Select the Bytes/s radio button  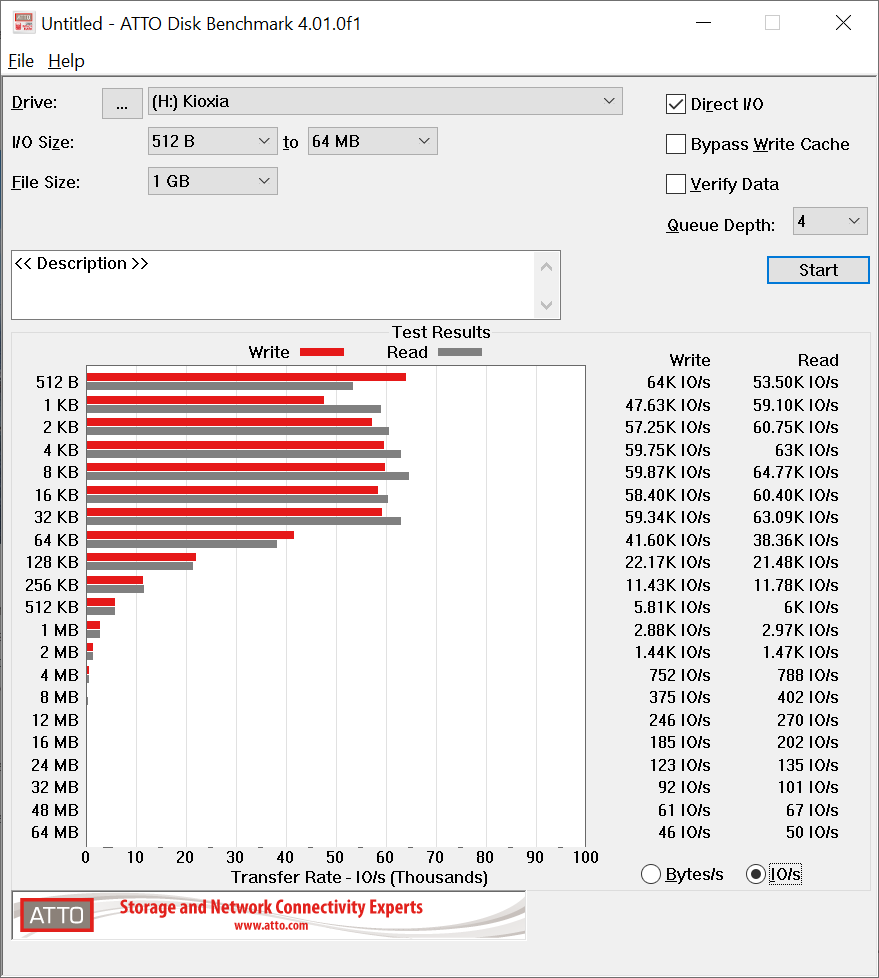pos(651,874)
